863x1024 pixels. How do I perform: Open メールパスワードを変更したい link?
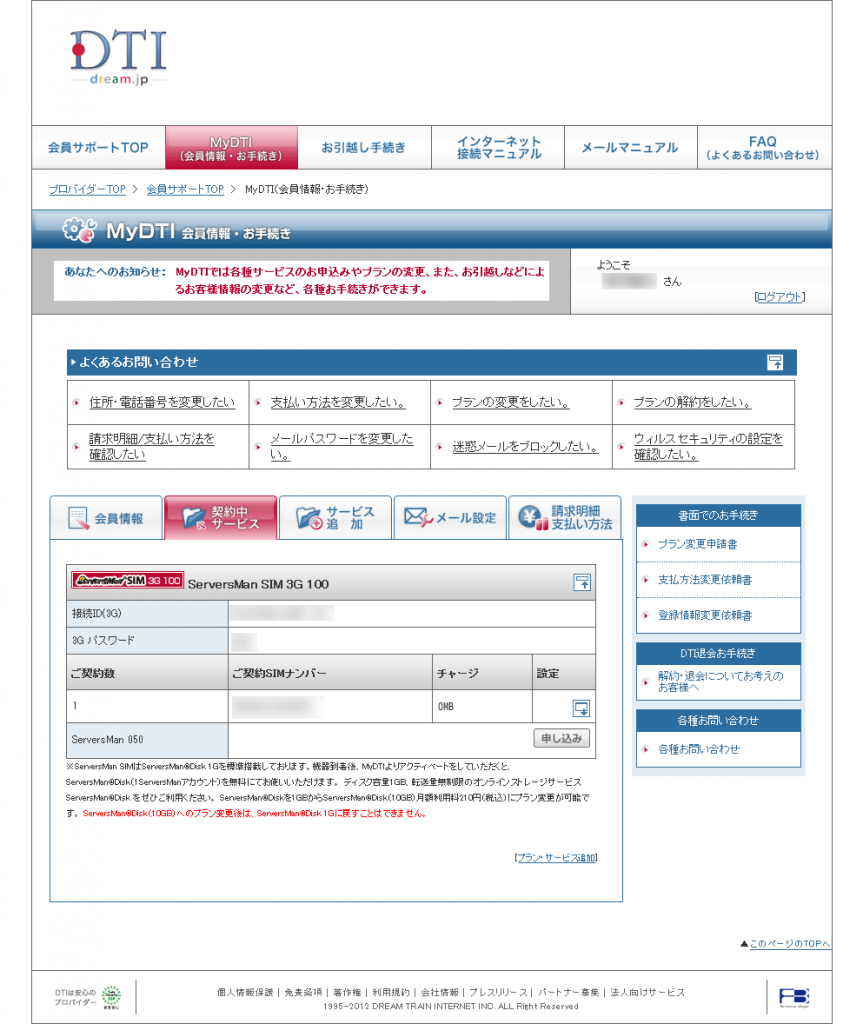click(x=342, y=446)
